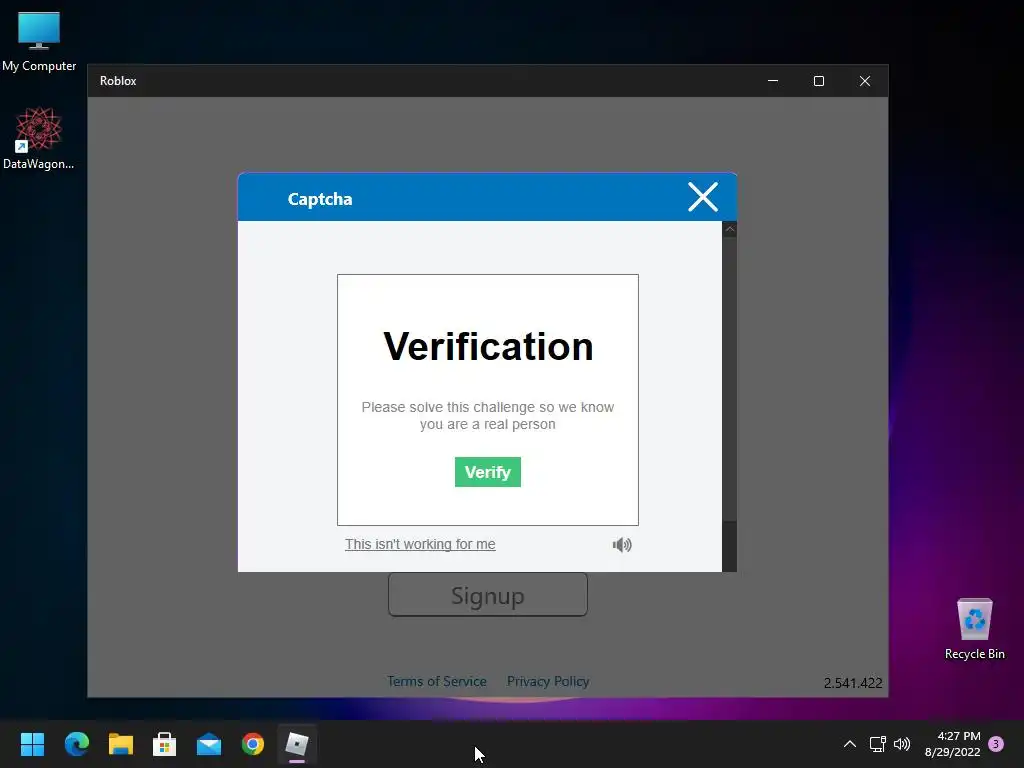Viewport: 1024px width, 768px height.
Task: Open the audio challenge speaker icon
Action: (622, 545)
